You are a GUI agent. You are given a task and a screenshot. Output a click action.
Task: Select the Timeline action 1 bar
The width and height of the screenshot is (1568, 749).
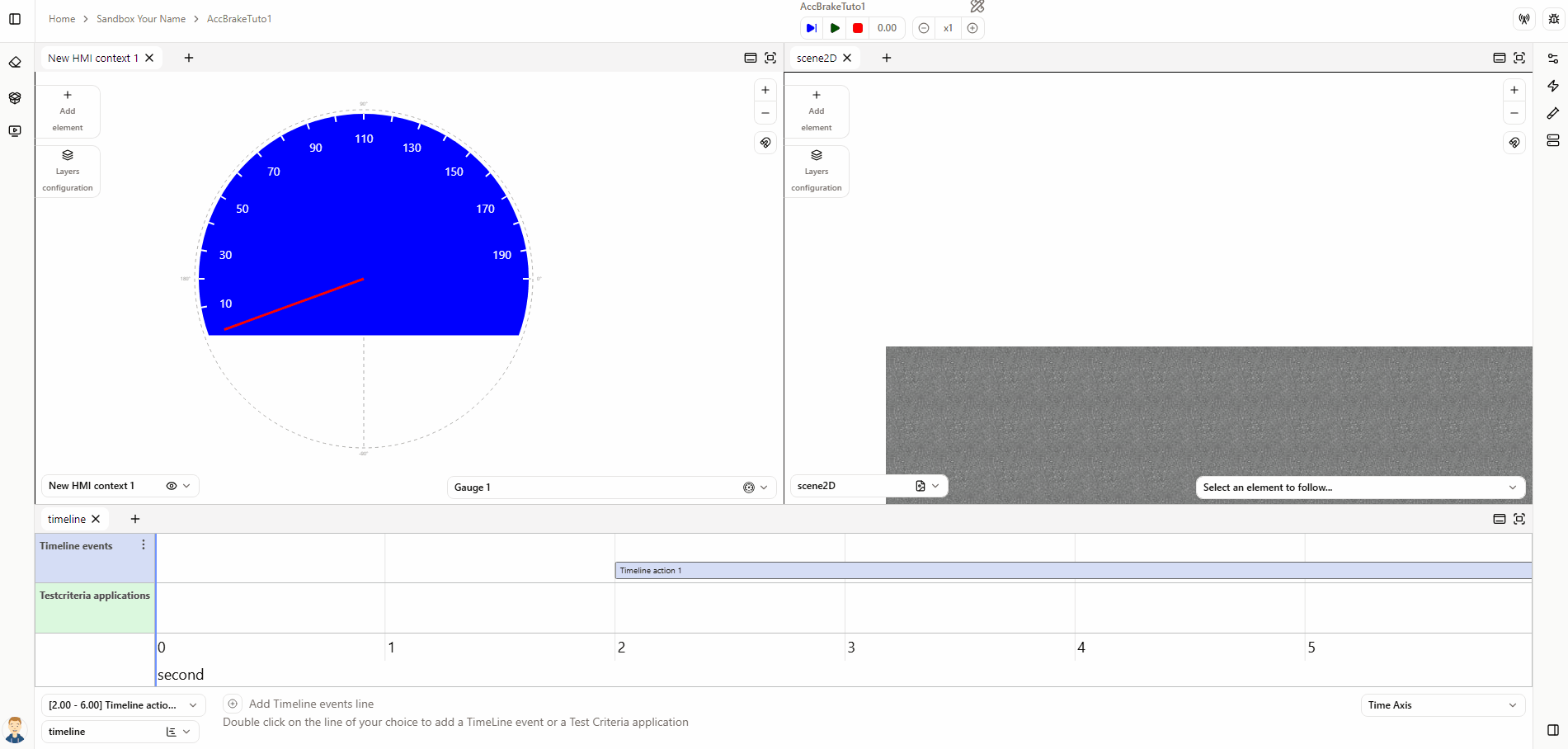[1072, 571]
